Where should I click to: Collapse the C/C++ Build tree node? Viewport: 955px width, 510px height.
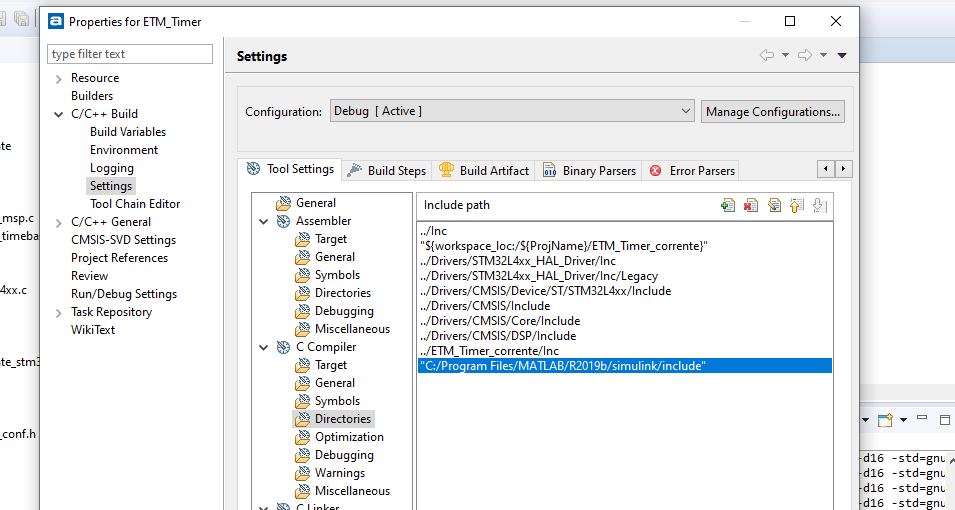tap(59, 114)
